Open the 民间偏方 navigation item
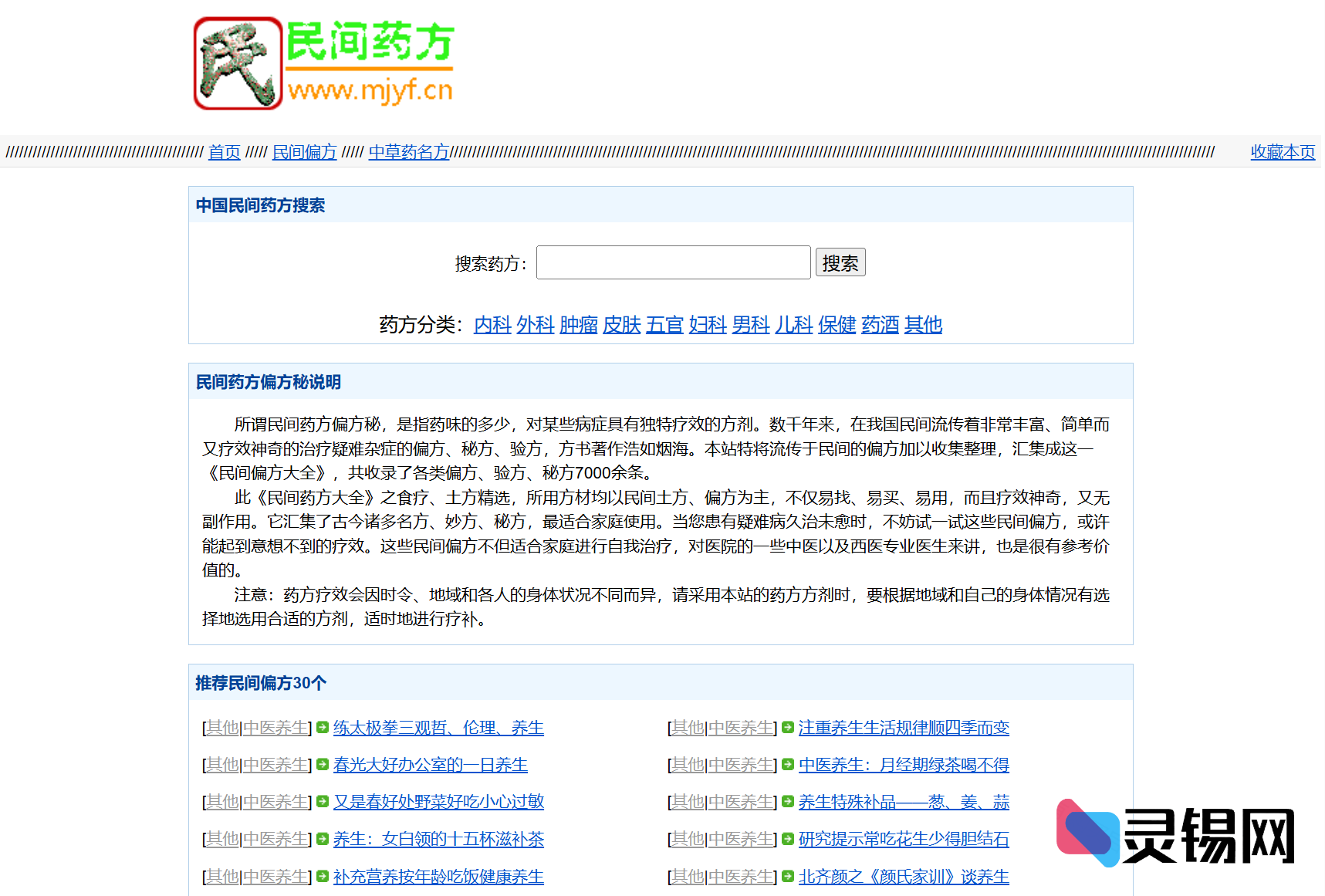This screenshot has height=896, width=1325. [304, 152]
